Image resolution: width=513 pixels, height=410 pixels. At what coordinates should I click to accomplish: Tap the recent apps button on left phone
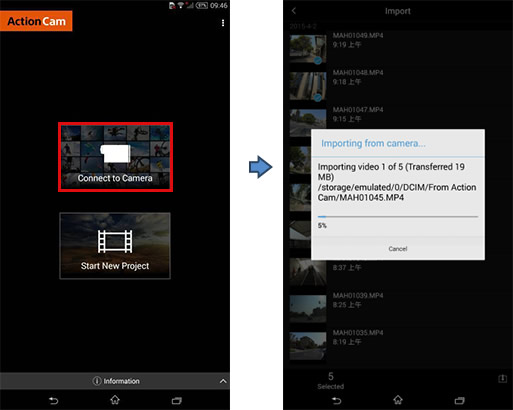pyautogui.click(x=177, y=400)
